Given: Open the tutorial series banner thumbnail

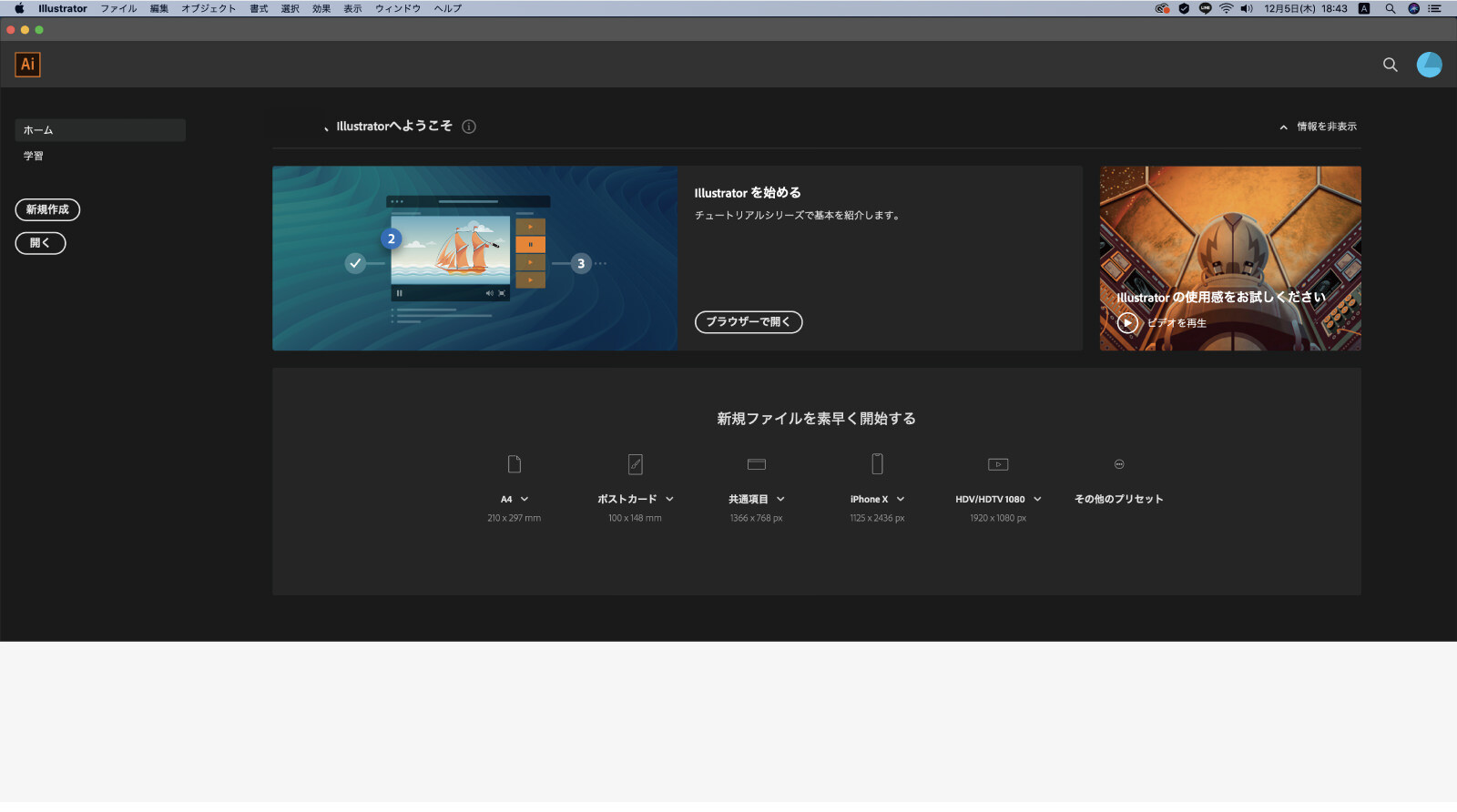Looking at the screenshot, I should pos(474,259).
